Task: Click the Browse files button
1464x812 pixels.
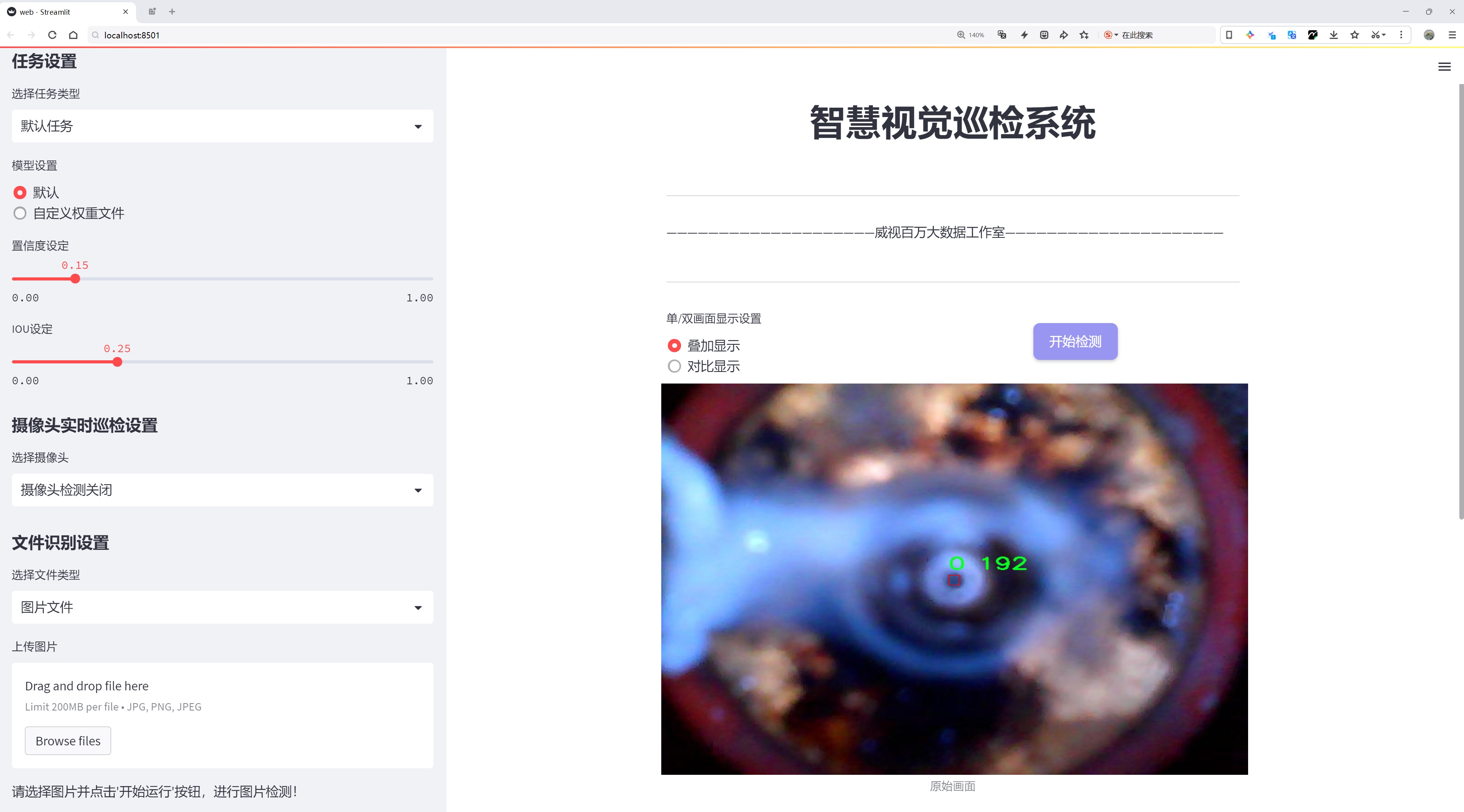Action: [67, 740]
